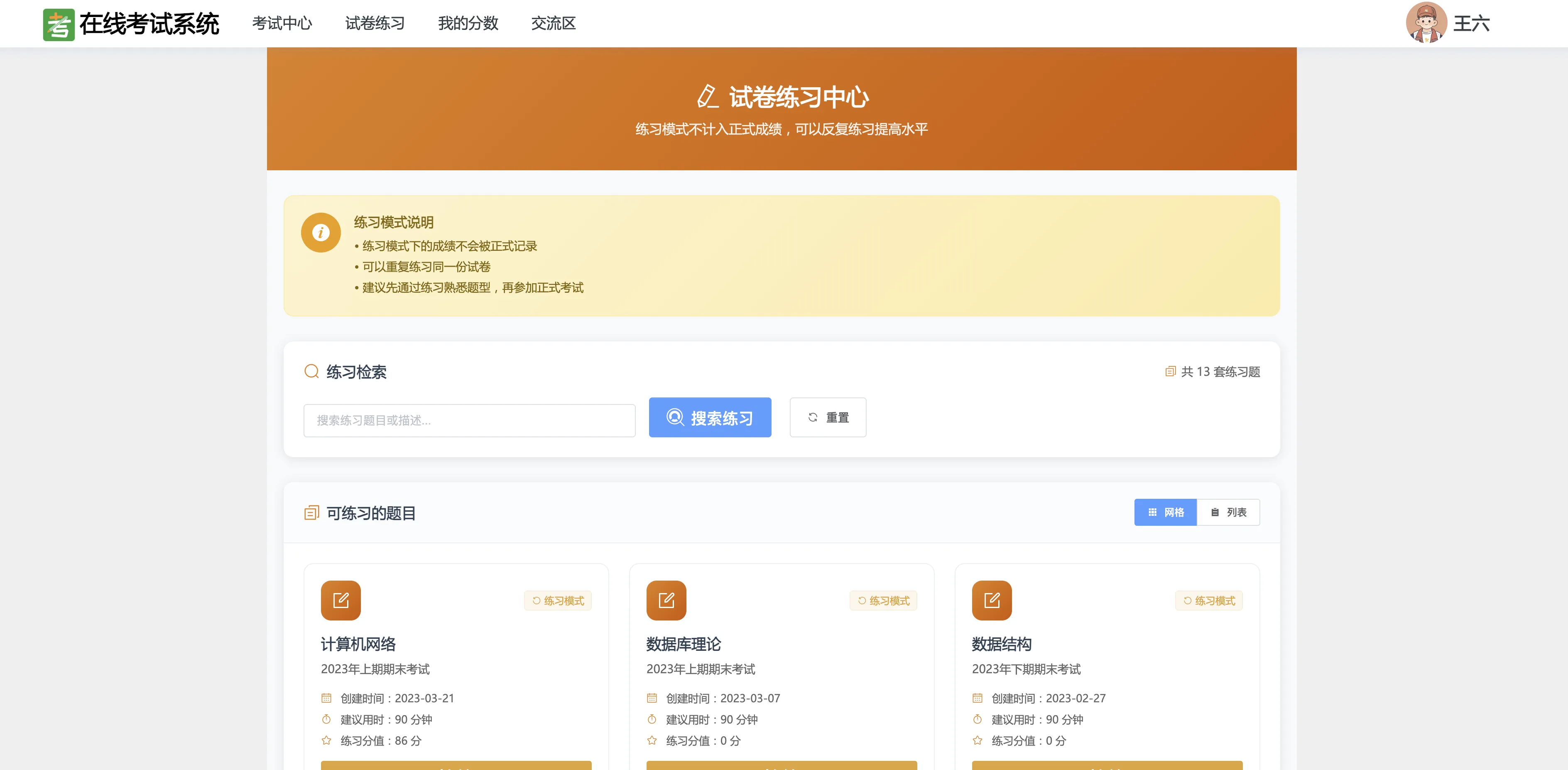Click the magnifier icon beside 练习检索
1568x770 pixels.
click(x=312, y=371)
